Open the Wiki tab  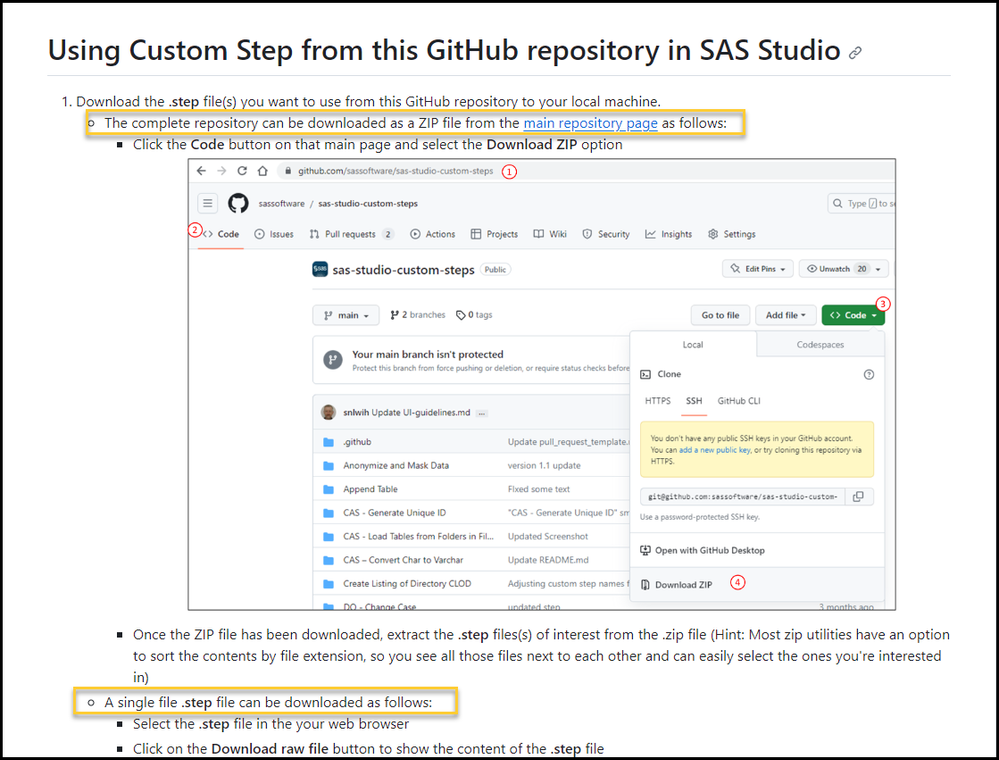tap(550, 234)
